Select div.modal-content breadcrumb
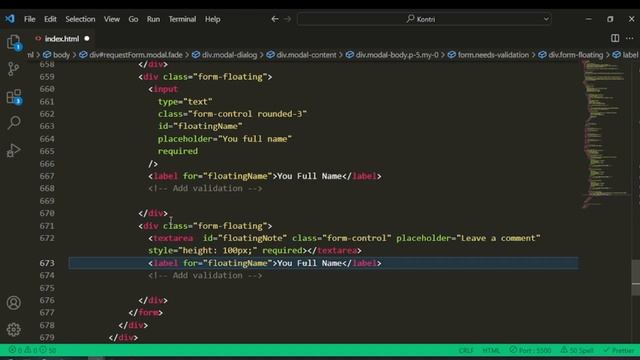The width and height of the screenshot is (640, 360). 301,55
